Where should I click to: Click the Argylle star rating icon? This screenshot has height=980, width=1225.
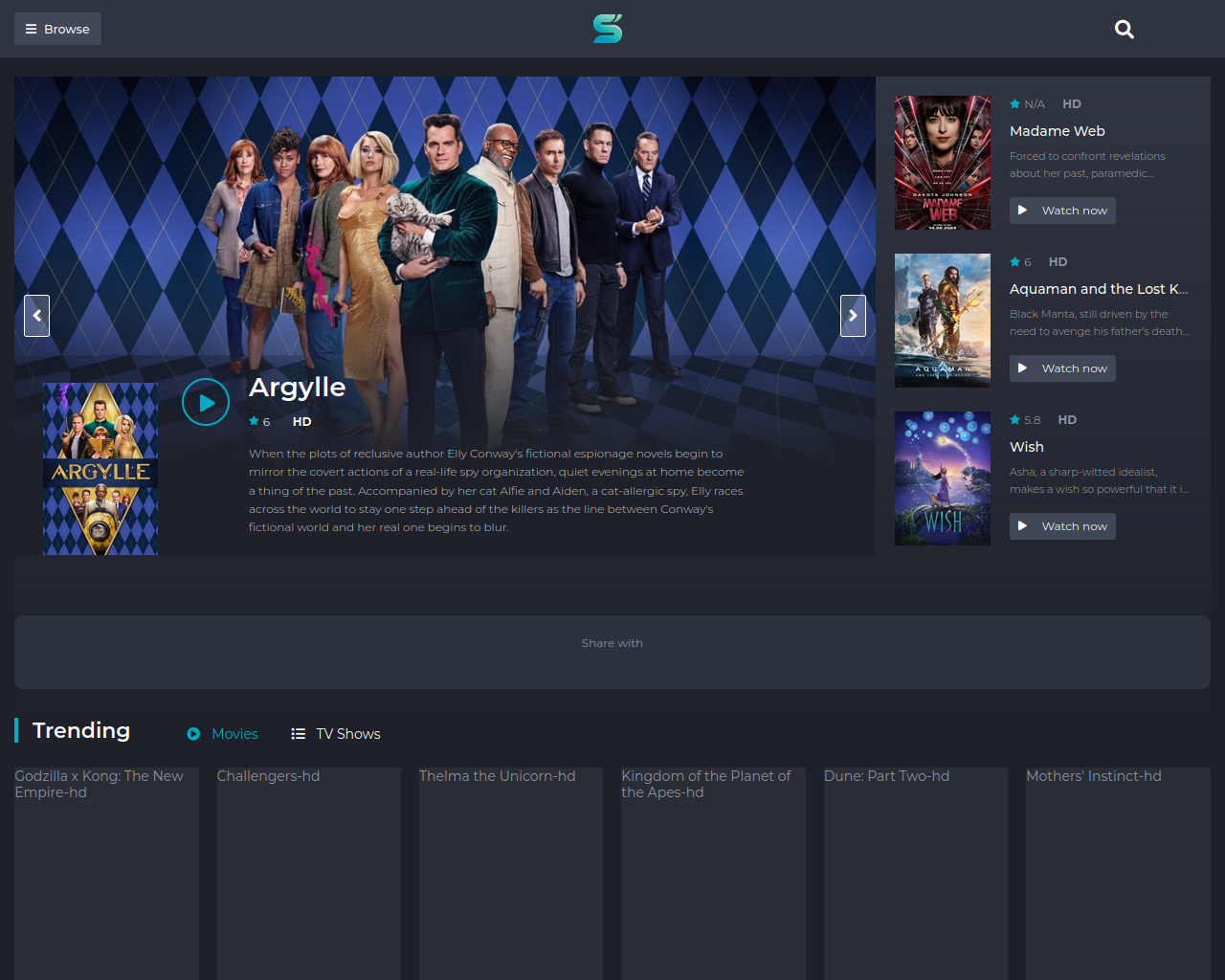[x=254, y=421]
